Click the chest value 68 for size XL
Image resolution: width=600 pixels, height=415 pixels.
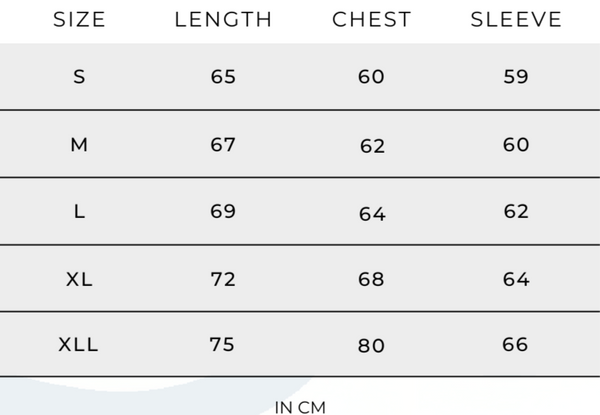[371, 279]
